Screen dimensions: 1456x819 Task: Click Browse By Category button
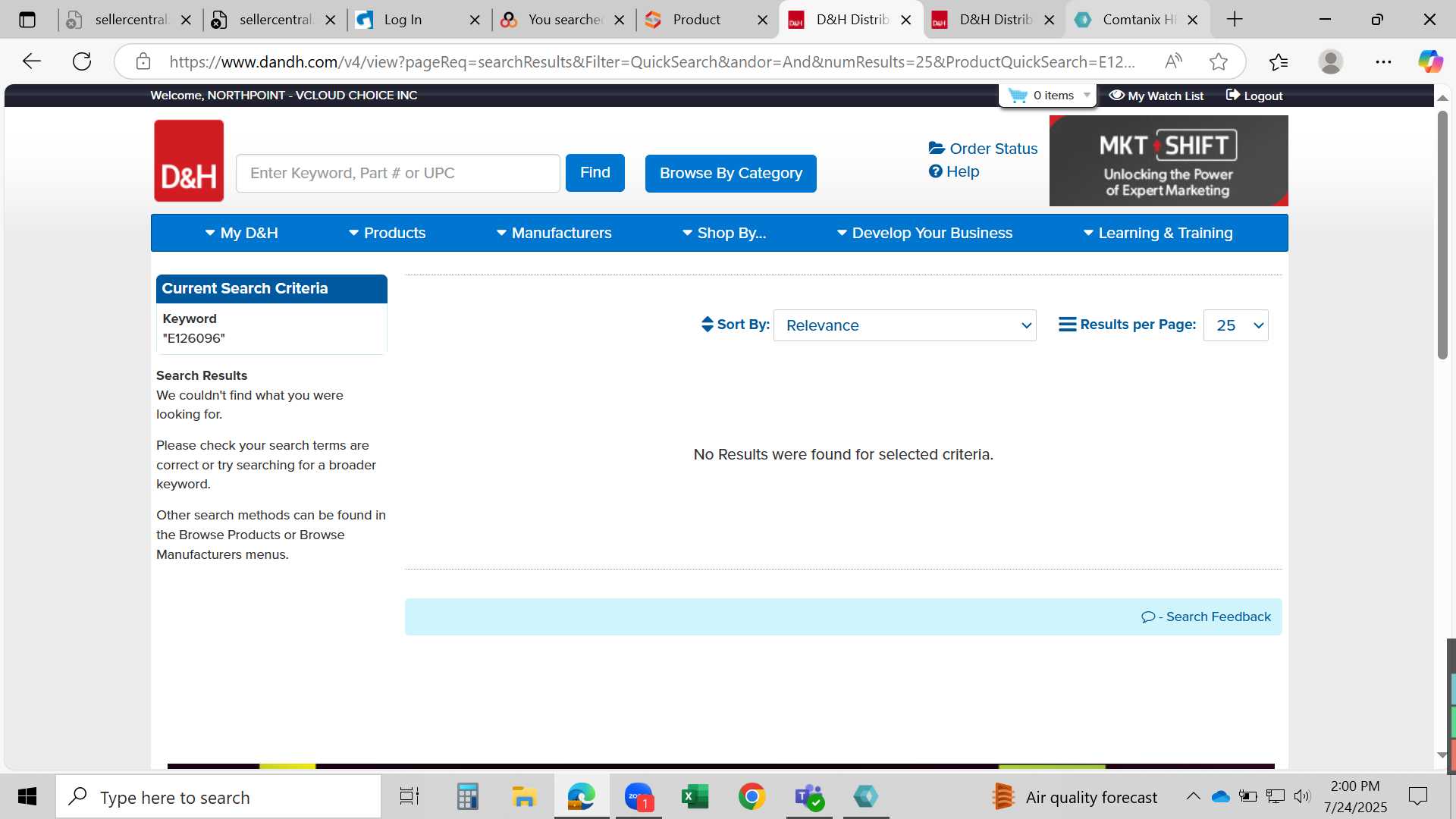click(731, 174)
